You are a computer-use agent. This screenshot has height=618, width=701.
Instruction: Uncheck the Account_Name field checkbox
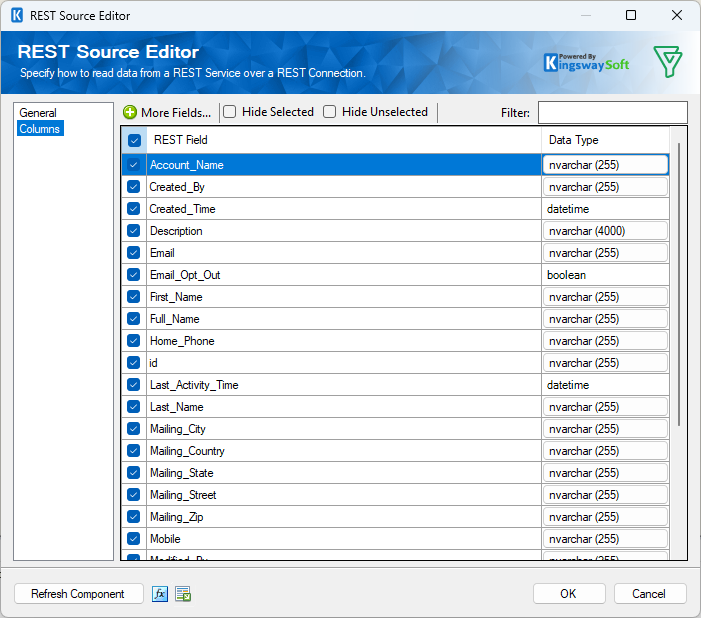[x=133, y=165]
